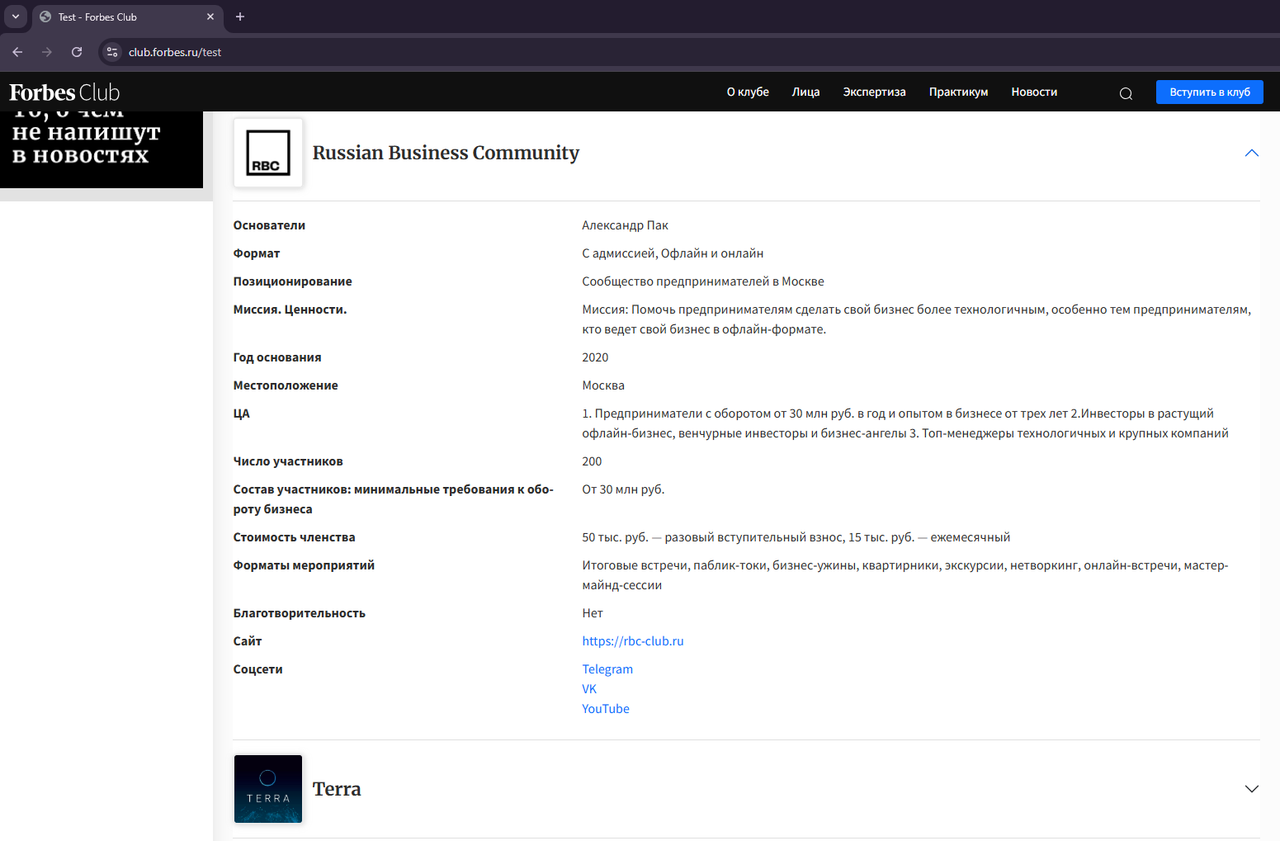Click the Forbes Club logo
Screen dimensions: 1280x841
point(65,93)
